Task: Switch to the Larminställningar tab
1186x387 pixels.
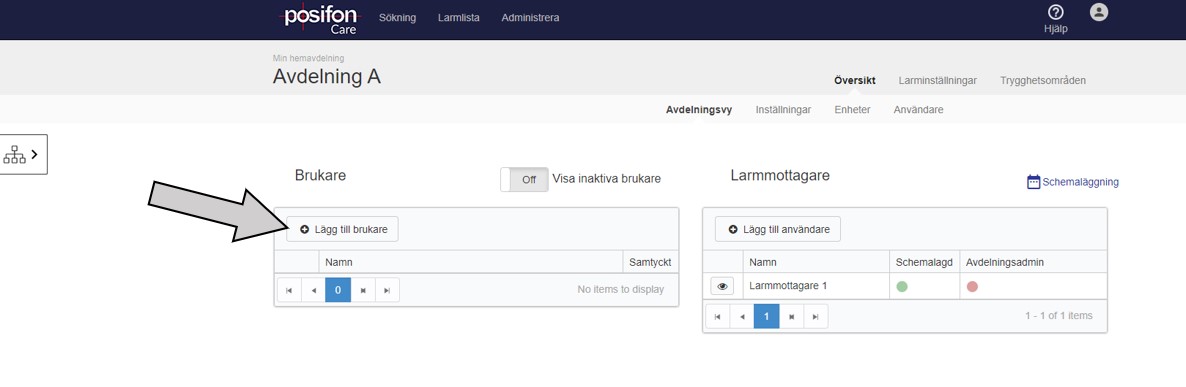Action: (x=938, y=80)
